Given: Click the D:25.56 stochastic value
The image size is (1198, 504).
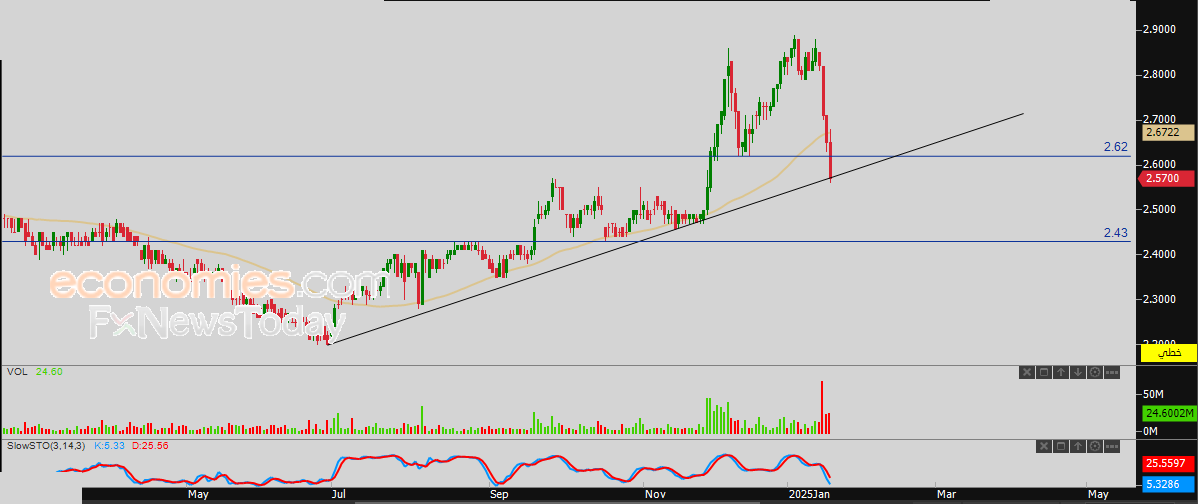Looking at the screenshot, I should click(x=151, y=444).
